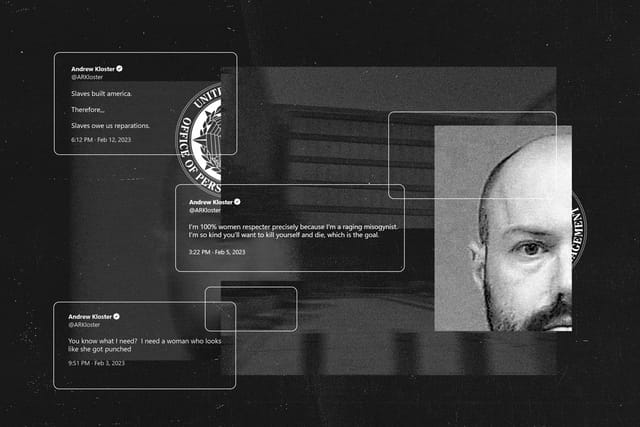Select the text 'like she got punched'
Image resolution: width=640 pixels, height=427 pixels.
point(100,349)
